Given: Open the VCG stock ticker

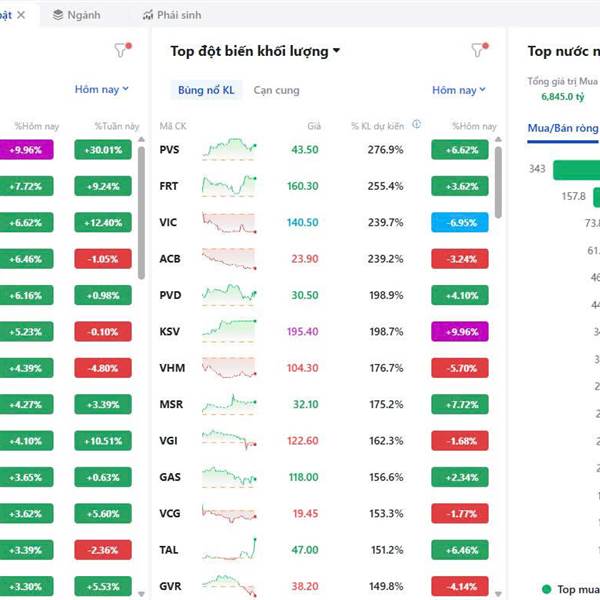Looking at the screenshot, I should click(170, 513).
